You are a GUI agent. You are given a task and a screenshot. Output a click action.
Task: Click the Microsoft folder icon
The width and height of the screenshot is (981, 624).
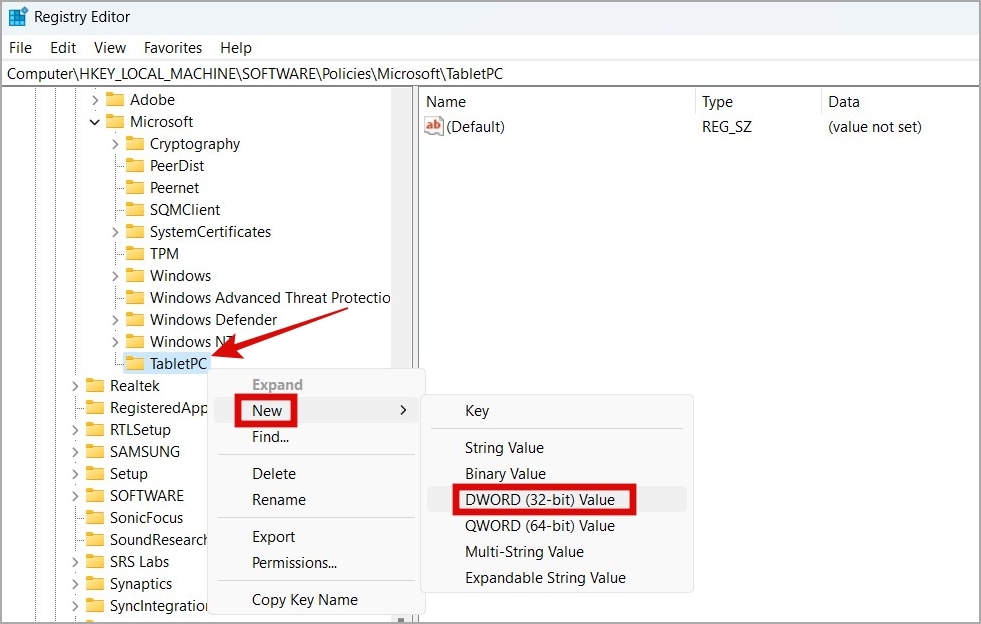(114, 121)
